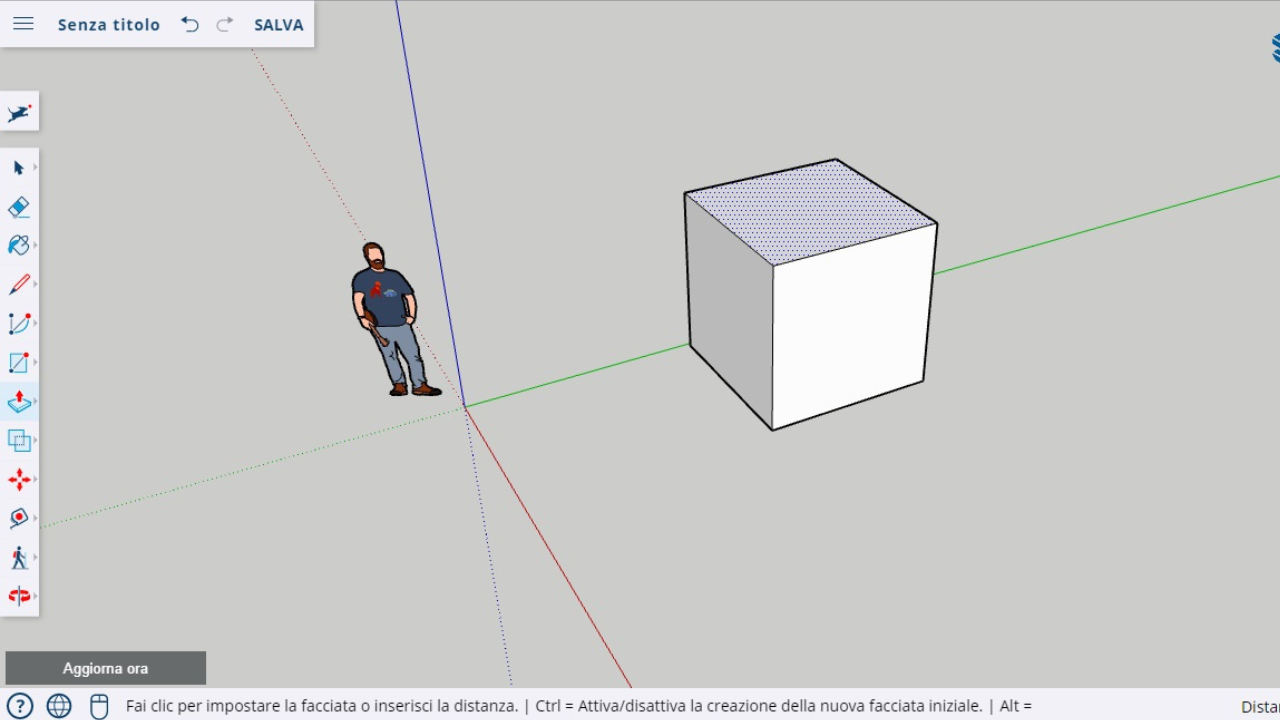Image resolution: width=1280 pixels, height=720 pixels.
Task: Activate the Orbit tool
Action: pos(19,518)
